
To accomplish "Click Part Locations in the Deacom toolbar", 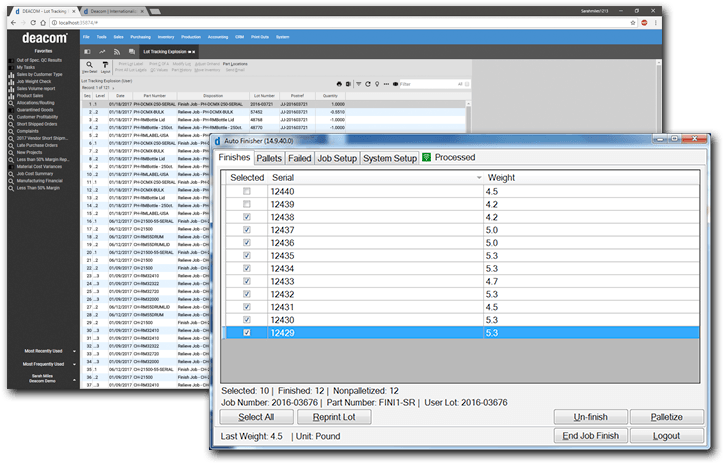I will click(235, 64).
